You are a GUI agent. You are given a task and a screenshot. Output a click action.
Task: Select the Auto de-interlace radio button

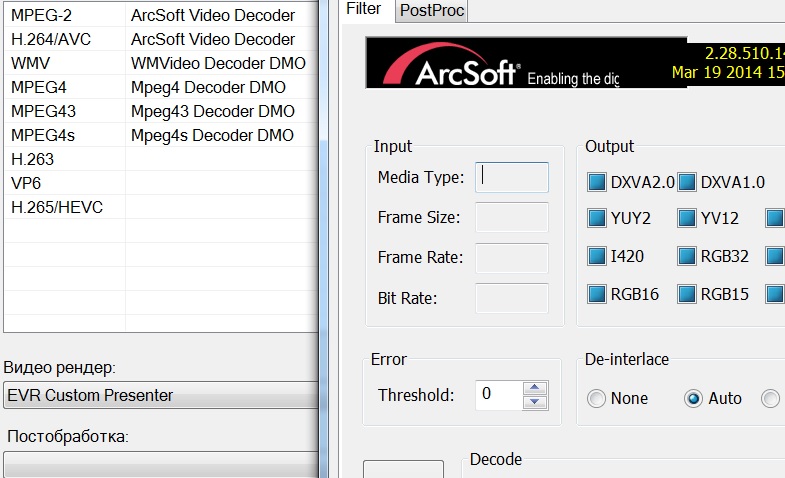point(693,399)
